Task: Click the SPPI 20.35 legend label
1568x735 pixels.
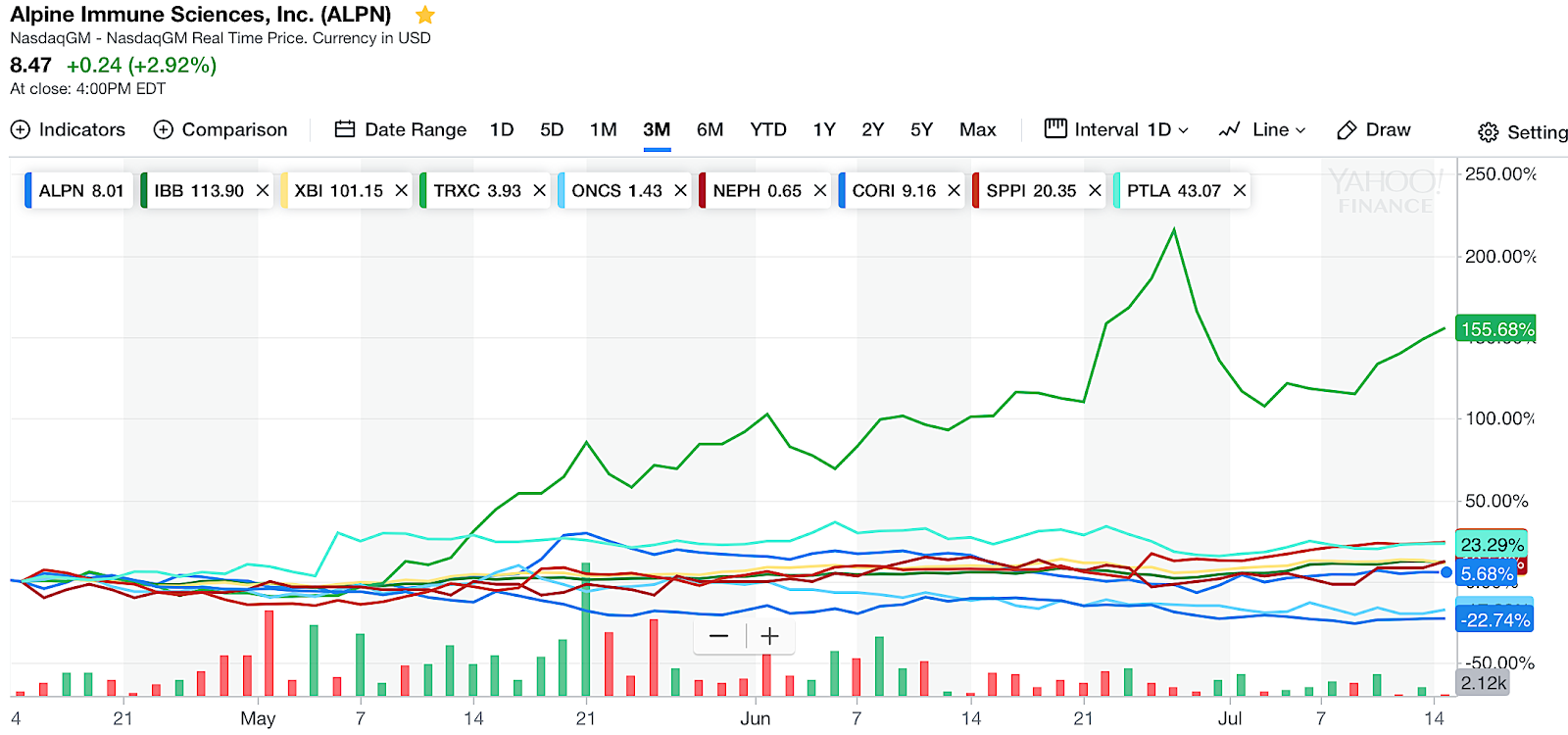Action: click(x=1031, y=190)
